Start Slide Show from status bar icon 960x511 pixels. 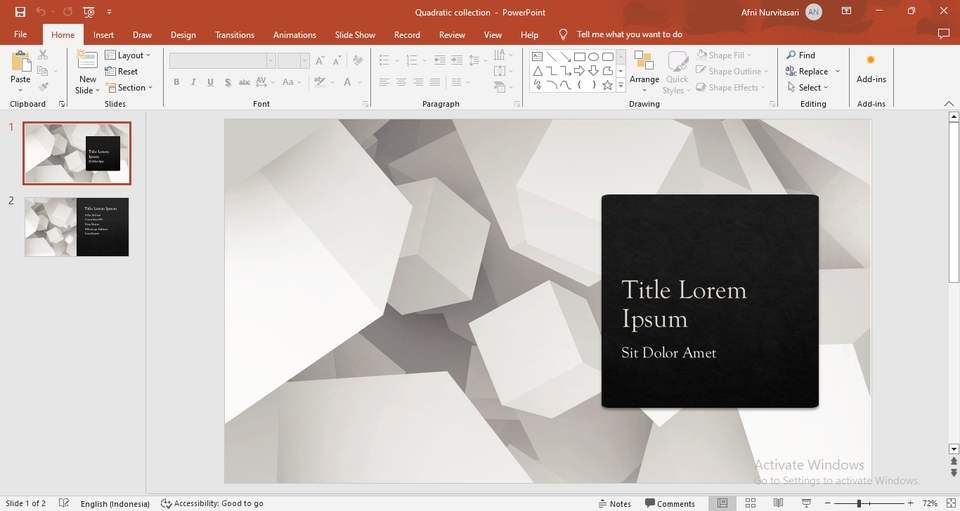click(806, 503)
